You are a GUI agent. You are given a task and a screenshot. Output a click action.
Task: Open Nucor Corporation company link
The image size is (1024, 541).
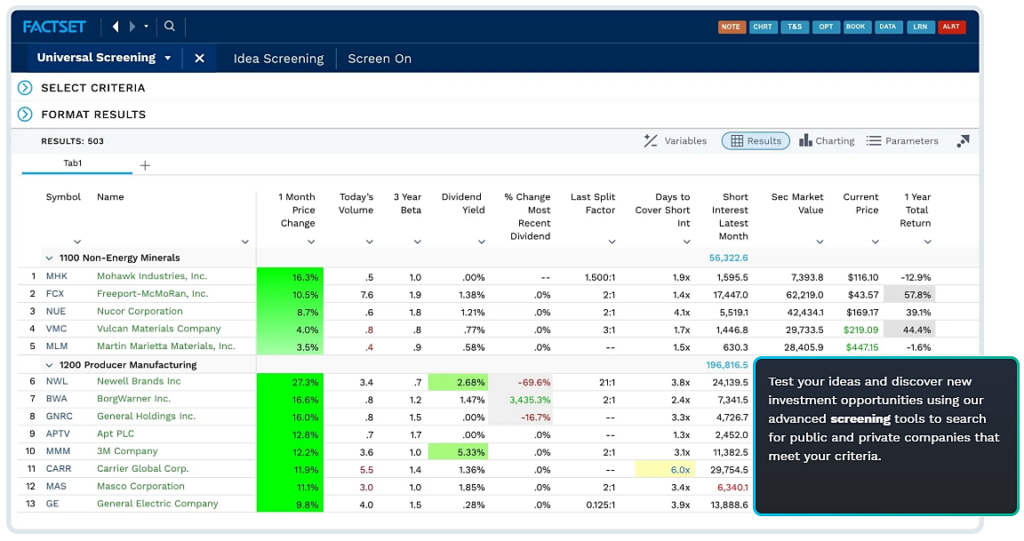click(x=140, y=312)
